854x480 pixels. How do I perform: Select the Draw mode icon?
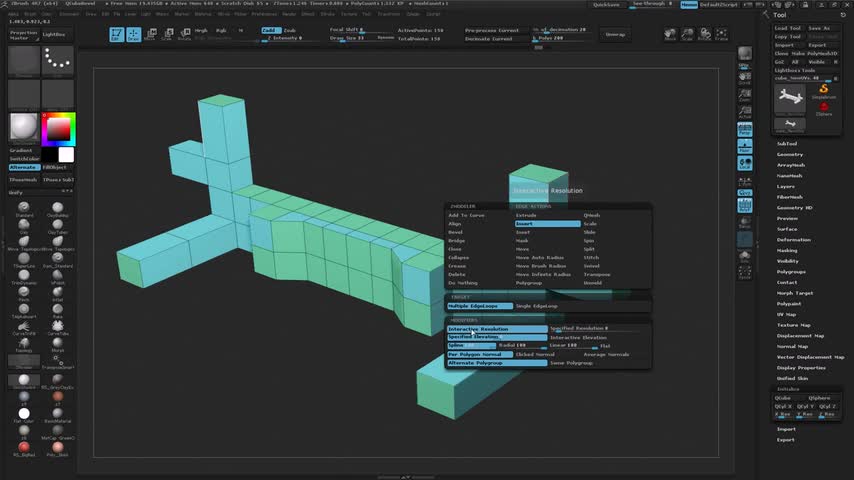click(133, 34)
